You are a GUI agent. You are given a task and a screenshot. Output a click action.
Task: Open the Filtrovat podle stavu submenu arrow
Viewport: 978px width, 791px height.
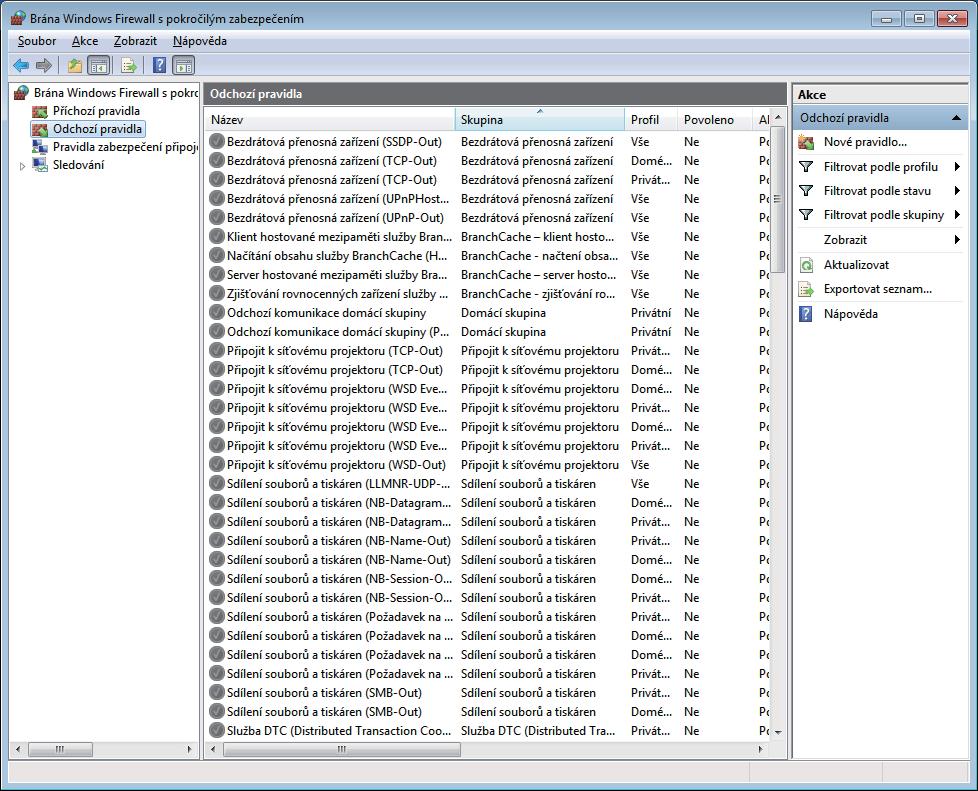click(957, 191)
